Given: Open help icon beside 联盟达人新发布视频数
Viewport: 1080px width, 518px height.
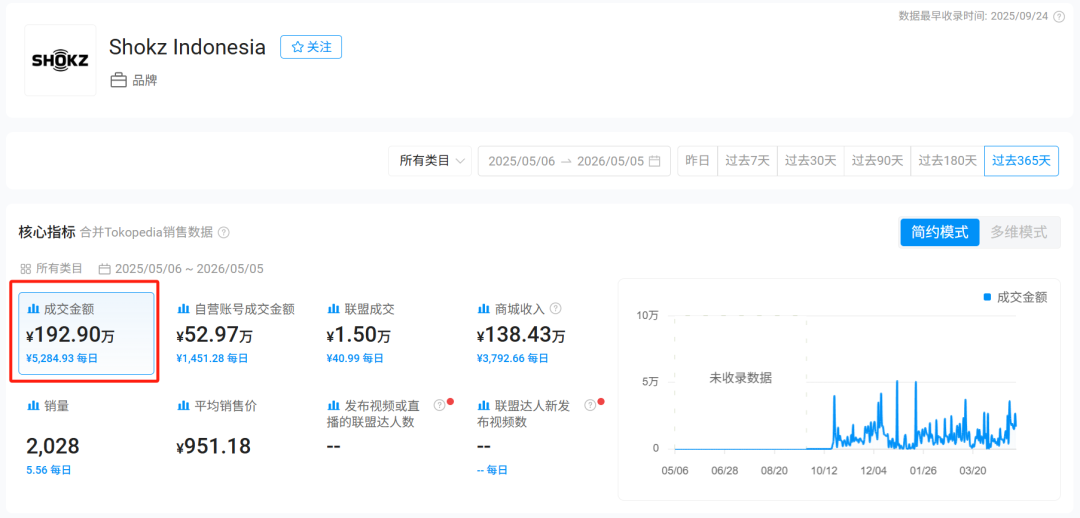Looking at the screenshot, I should pos(590,405).
